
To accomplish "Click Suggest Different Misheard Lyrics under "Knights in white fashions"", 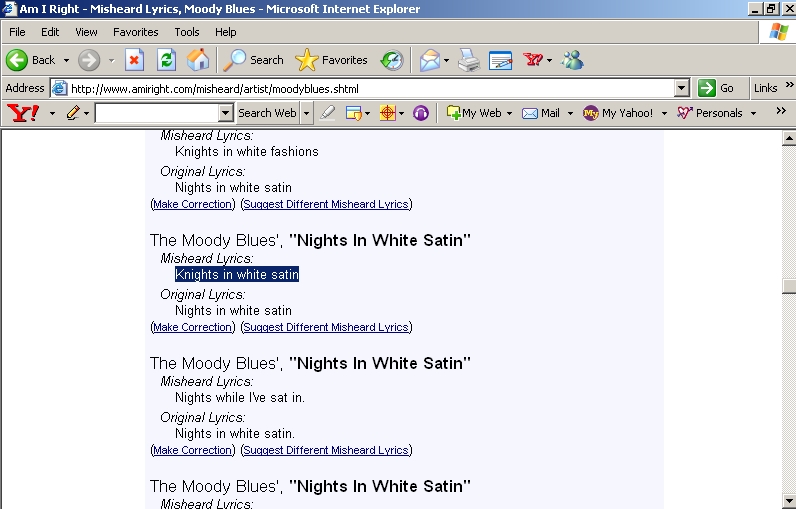I will point(326,204).
